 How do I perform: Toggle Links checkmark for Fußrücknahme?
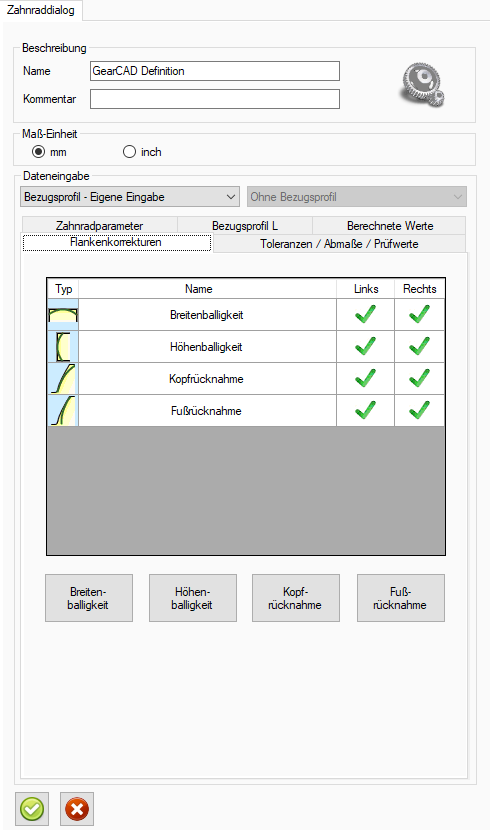click(x=365, y=410)
